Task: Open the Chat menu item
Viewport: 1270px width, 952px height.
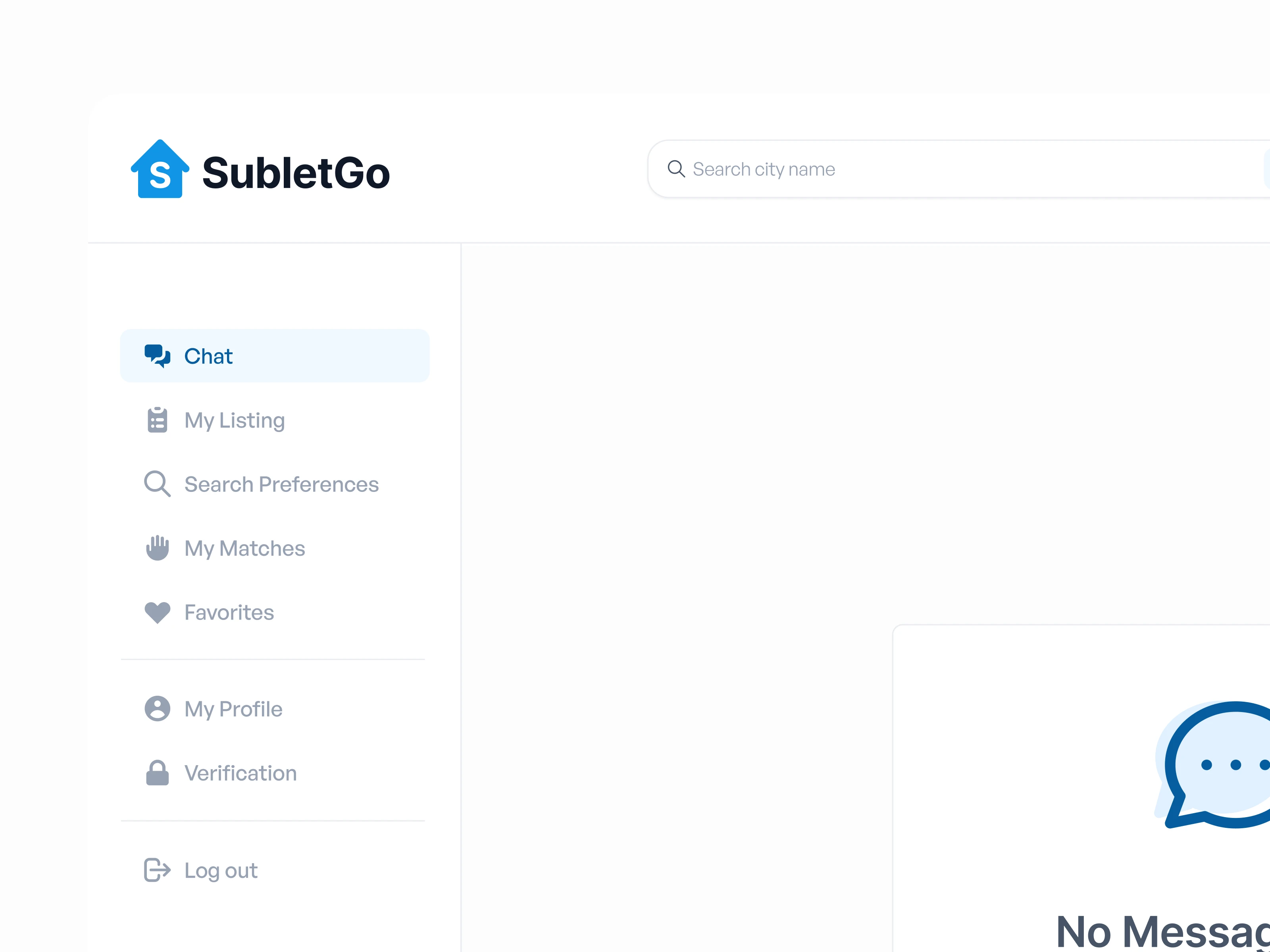Action: (x=208, y=356)
